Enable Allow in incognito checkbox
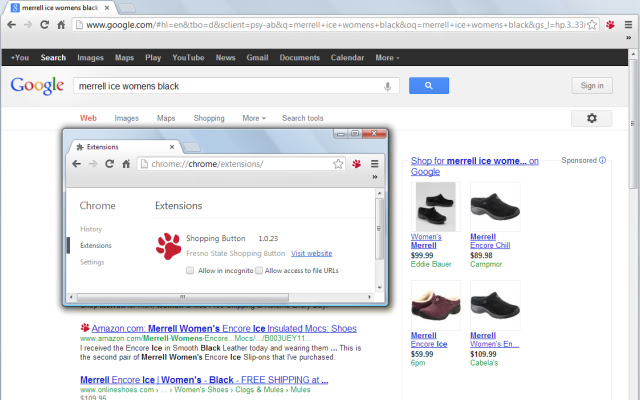The height and width of the screenshot is (400, 640). pyautogui.click(x=190, y=271)
